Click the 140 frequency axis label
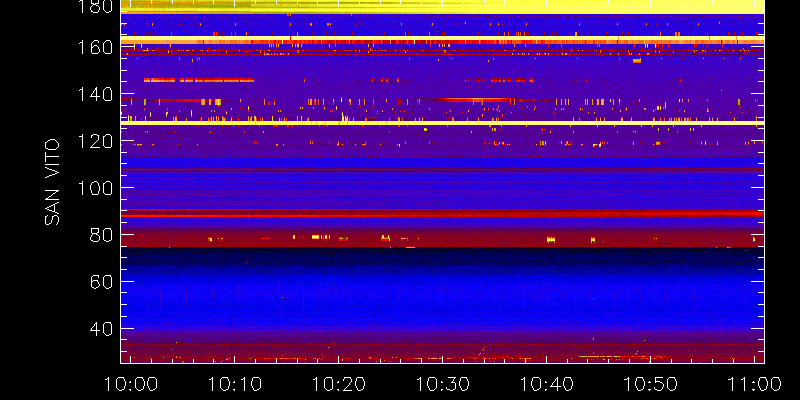The height and width of the screenshot is (400, 800). [x=94, y=94]
